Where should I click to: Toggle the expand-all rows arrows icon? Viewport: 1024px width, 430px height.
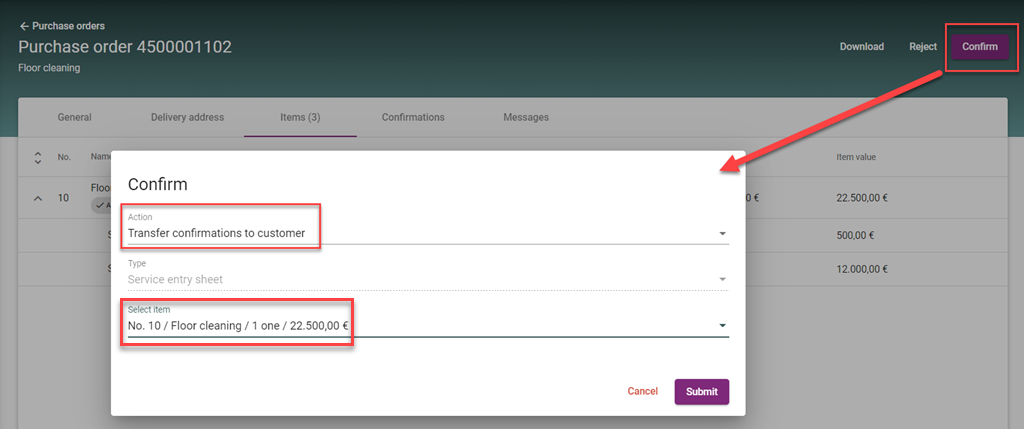[38, 157]
